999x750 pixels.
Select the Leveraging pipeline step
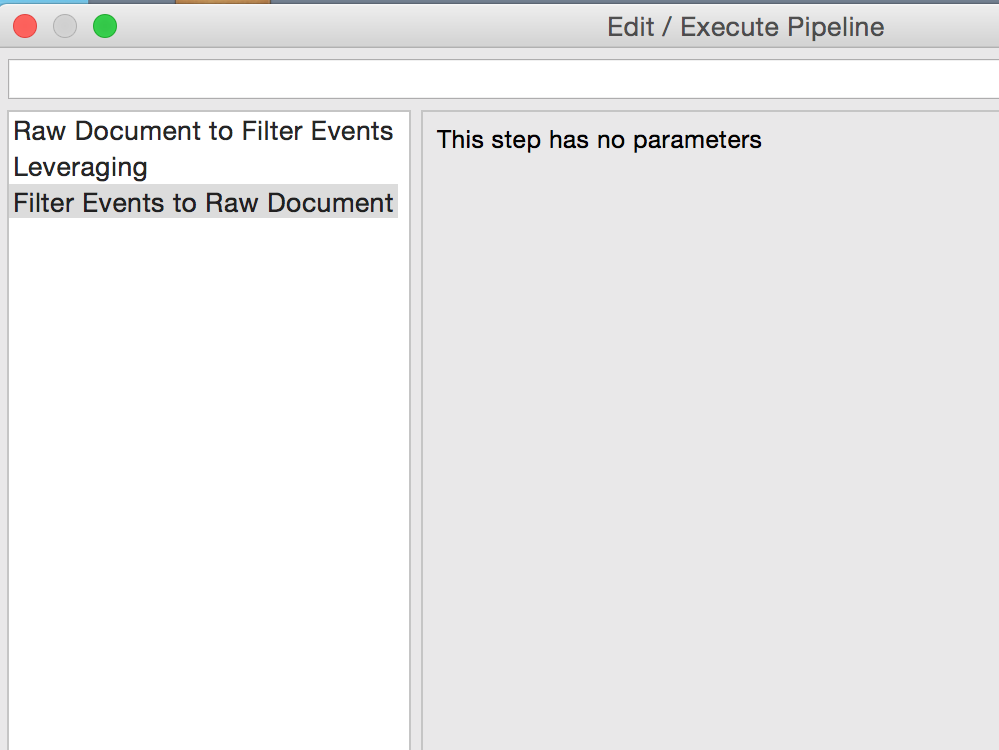(80, 167)
